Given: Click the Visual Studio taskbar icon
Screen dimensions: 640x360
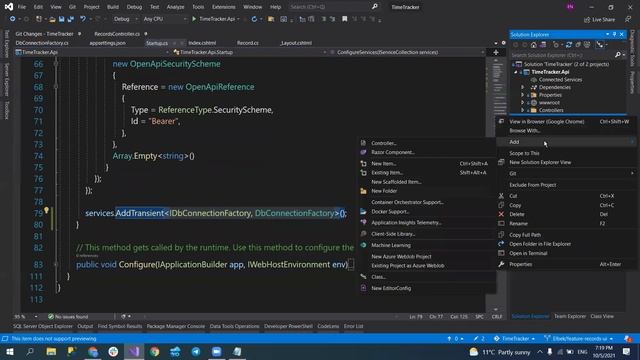Looking at the screenshot, I should (x=134, y=351).
